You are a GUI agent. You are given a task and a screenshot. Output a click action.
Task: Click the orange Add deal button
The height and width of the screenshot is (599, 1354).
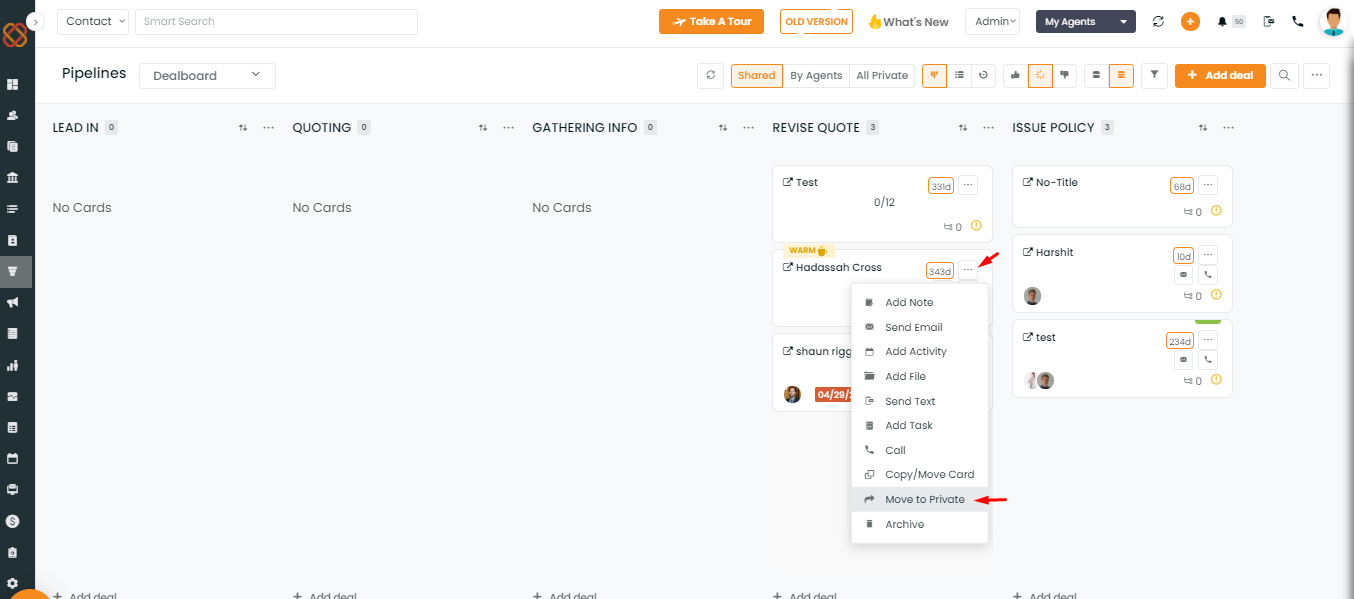[x=1220, y=75]
